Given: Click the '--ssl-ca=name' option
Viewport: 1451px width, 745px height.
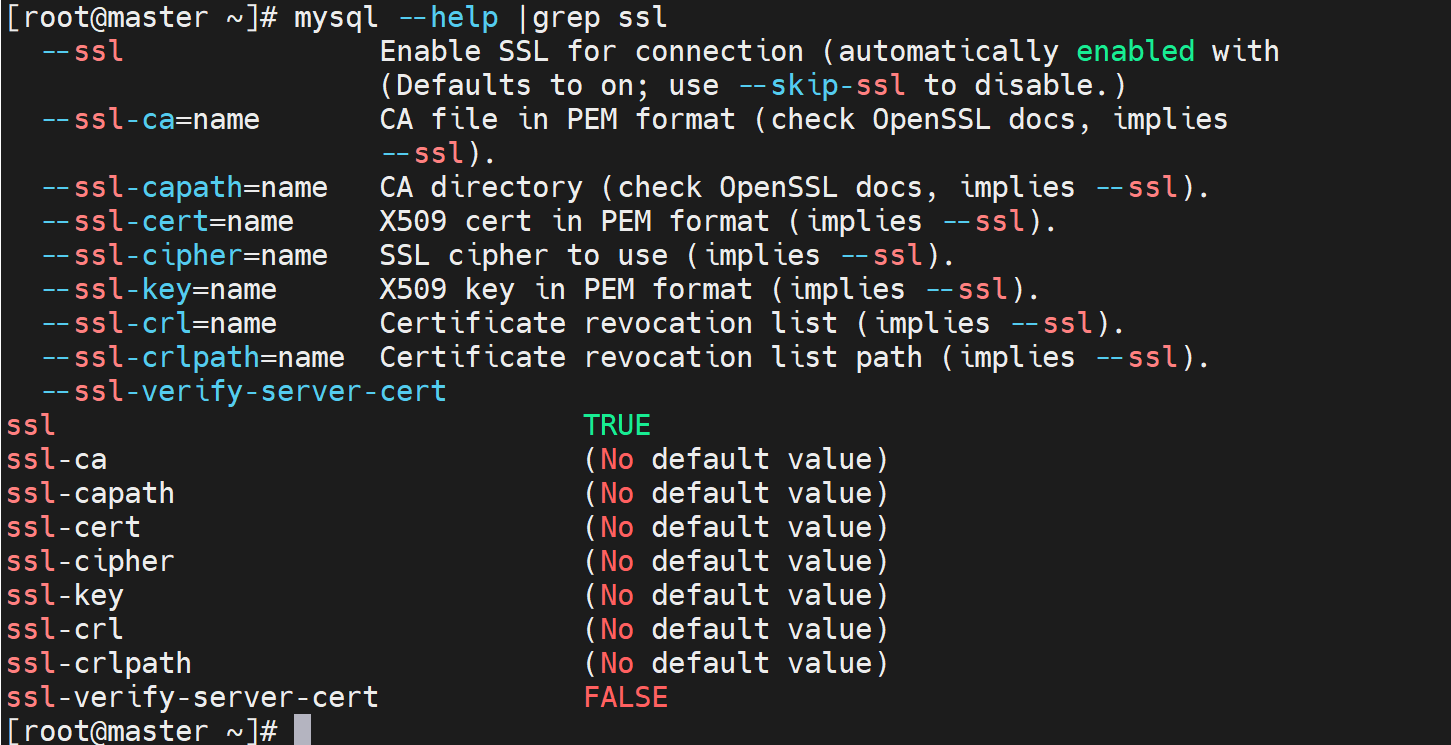Looking at the screenshot, I should pyautogui.click(x=151, y=120).
